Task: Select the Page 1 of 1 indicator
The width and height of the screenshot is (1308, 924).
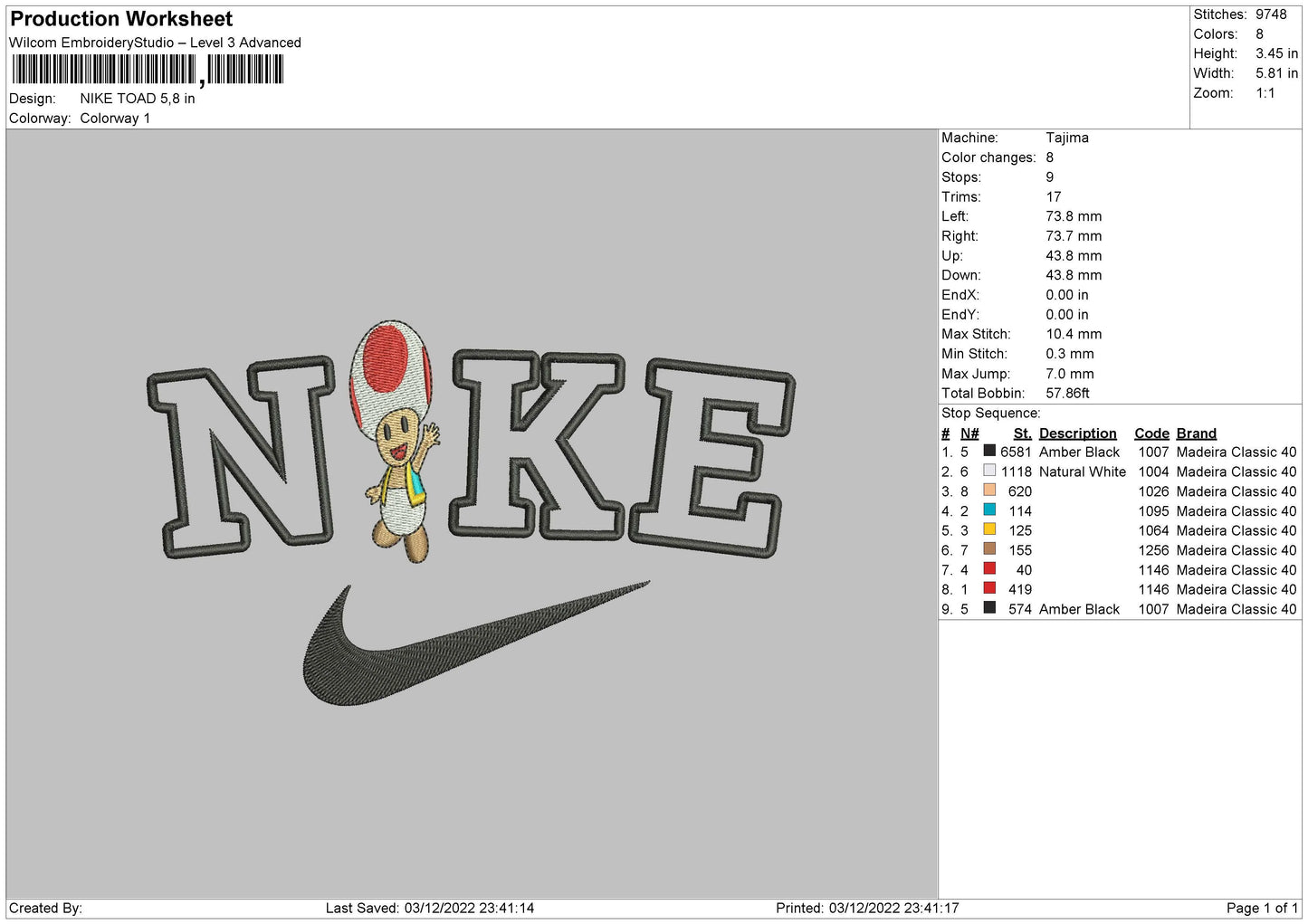Action: click(1262, 908)
